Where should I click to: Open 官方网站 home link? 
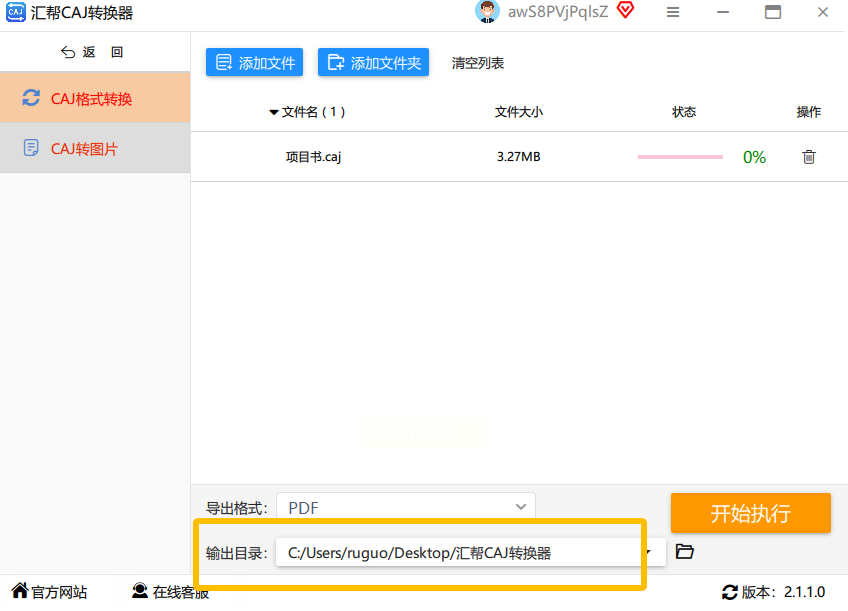pyautogui.click(x=49, y=592)
